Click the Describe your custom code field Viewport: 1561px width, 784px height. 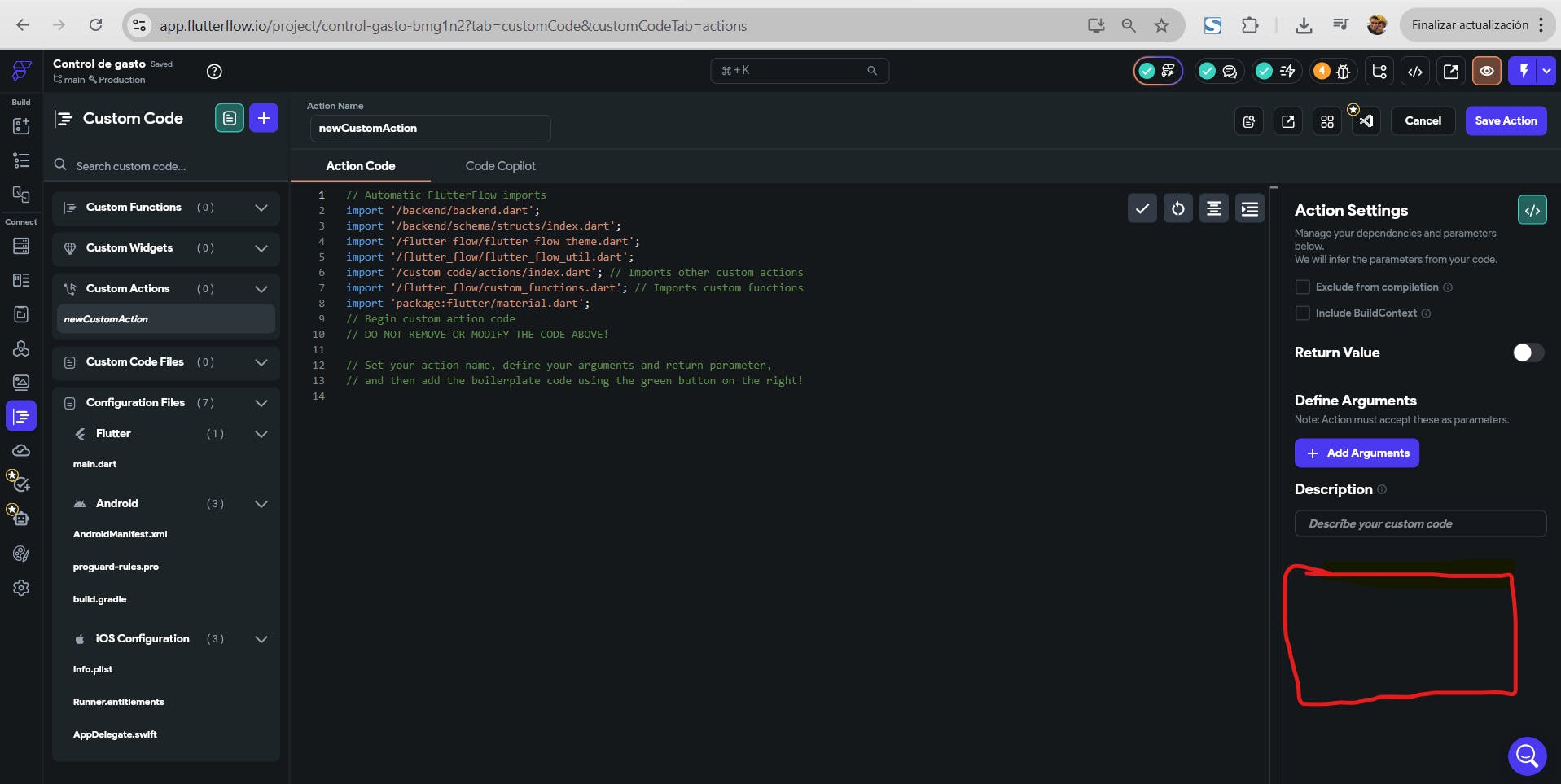pos(1419,524)
